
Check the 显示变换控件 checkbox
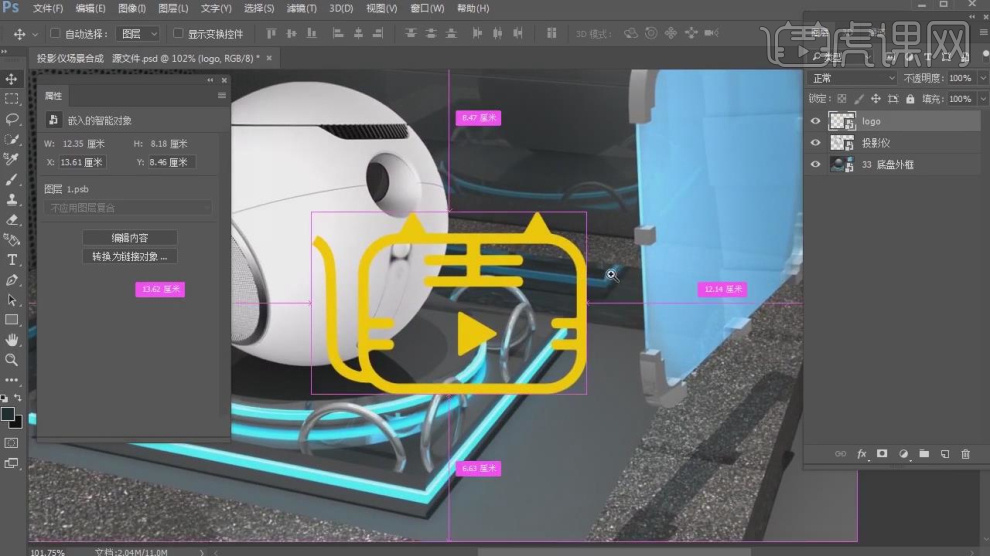pyautogui.click(x=179, y=34)
